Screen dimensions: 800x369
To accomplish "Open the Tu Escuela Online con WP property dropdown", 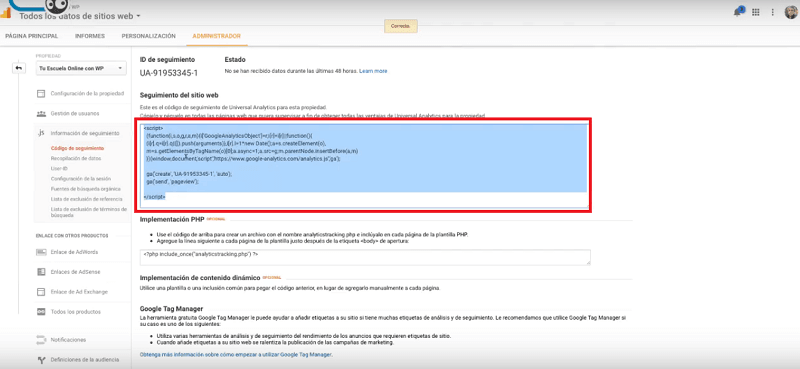I will 81,68.
